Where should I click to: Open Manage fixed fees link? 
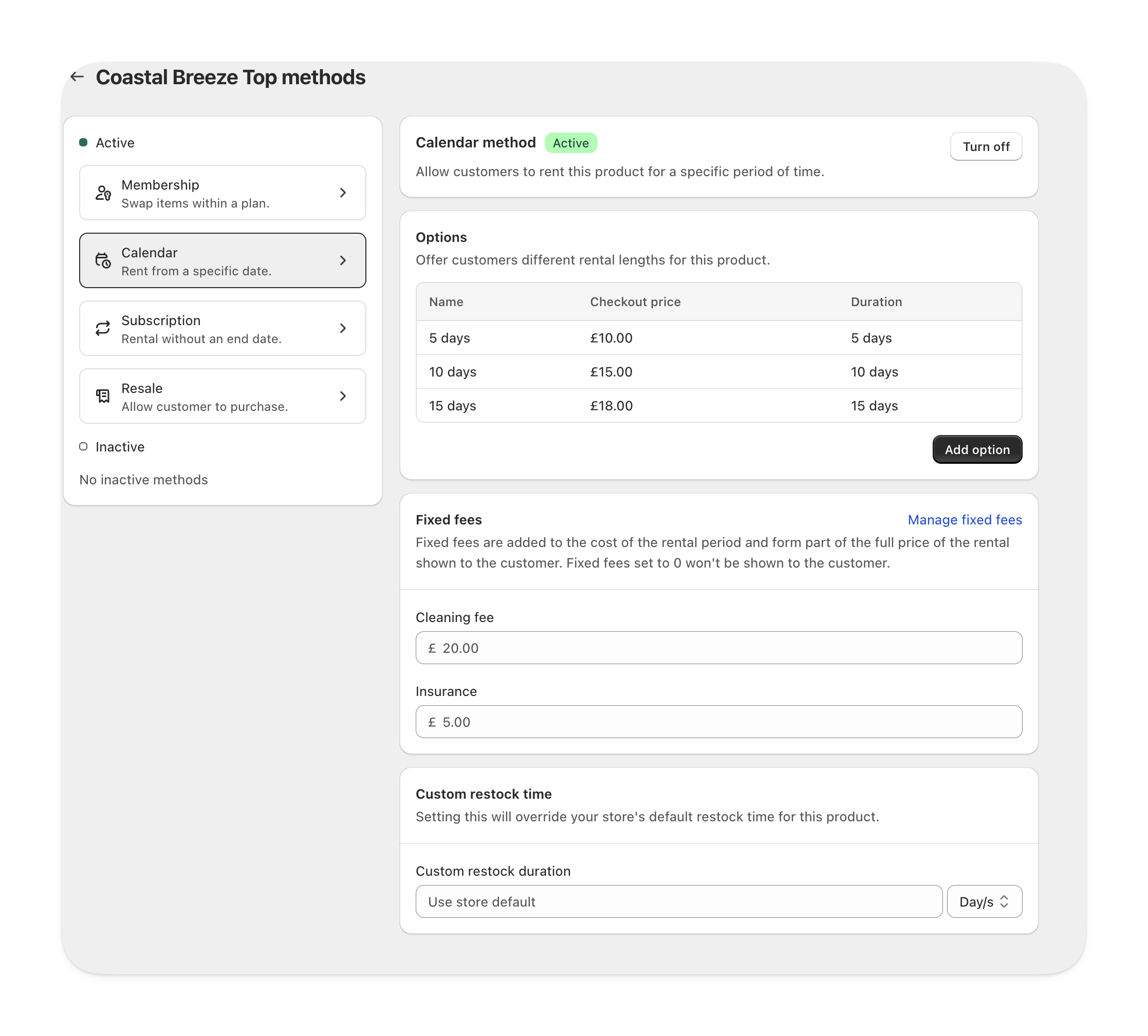click(x=964, y=520)
